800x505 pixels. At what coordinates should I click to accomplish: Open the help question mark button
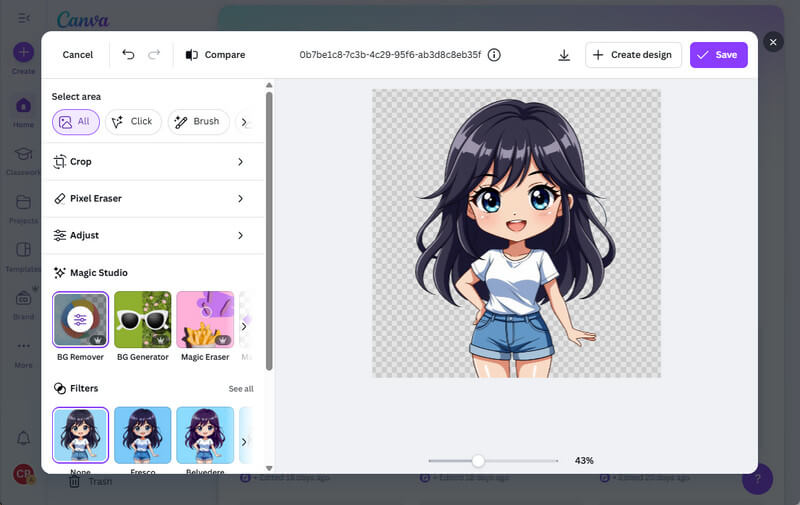click(757, 478)
